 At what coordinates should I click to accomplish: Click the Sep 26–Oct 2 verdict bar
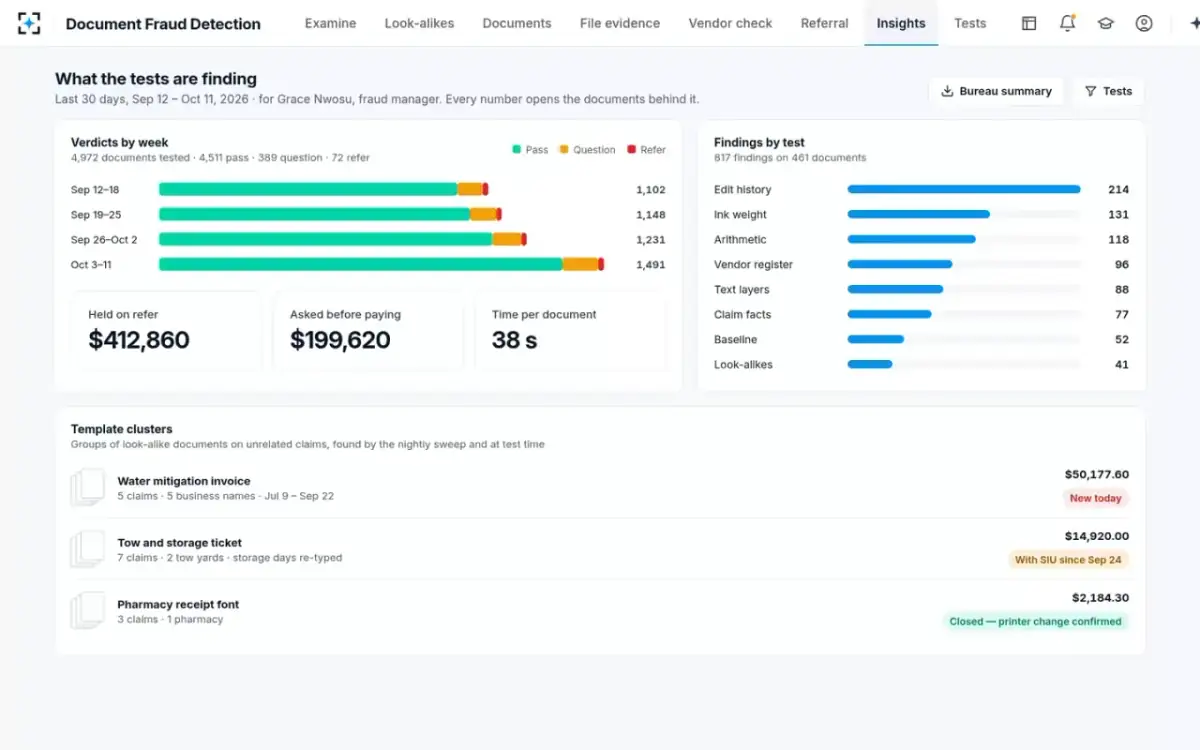pyautogui.click(x=342, y=239)
